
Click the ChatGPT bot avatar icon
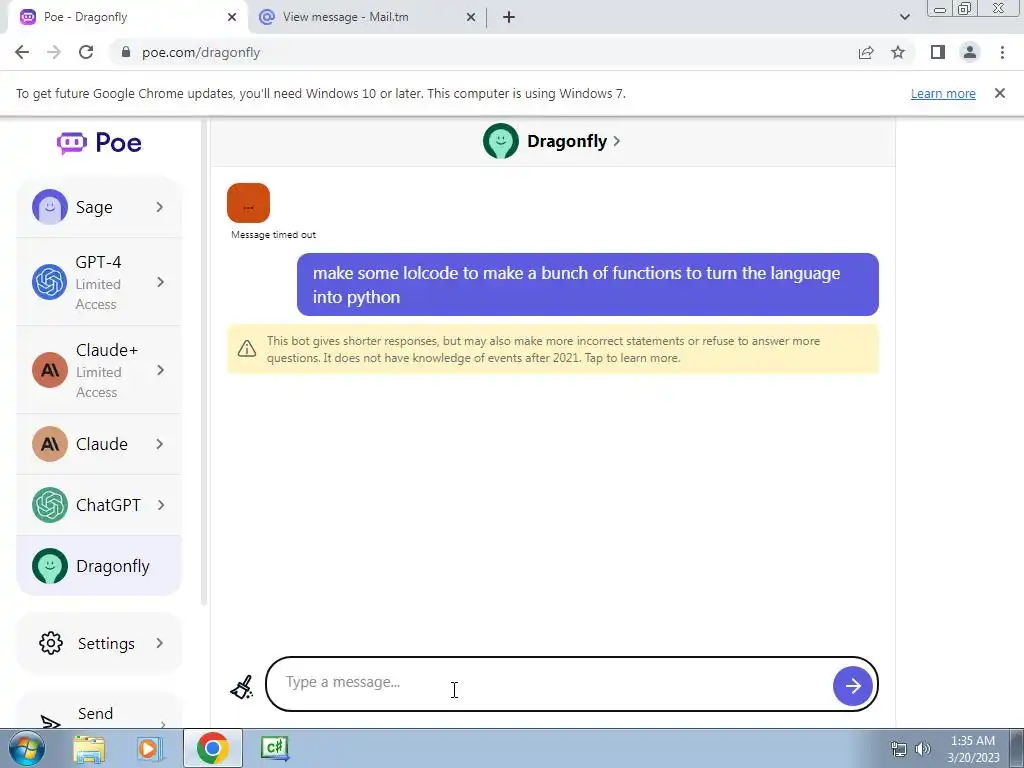[50, 505]
